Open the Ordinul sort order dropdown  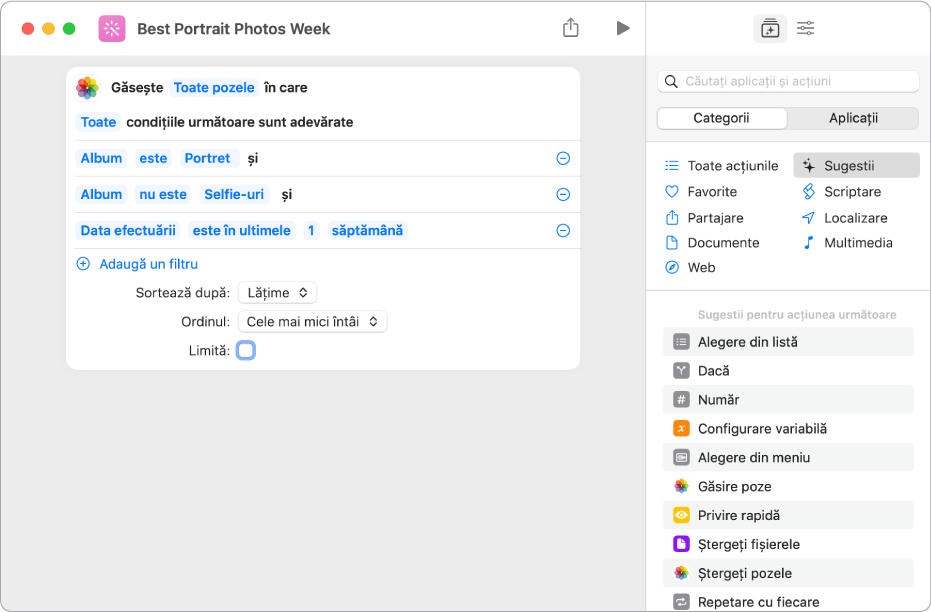(x=312, y=322)
